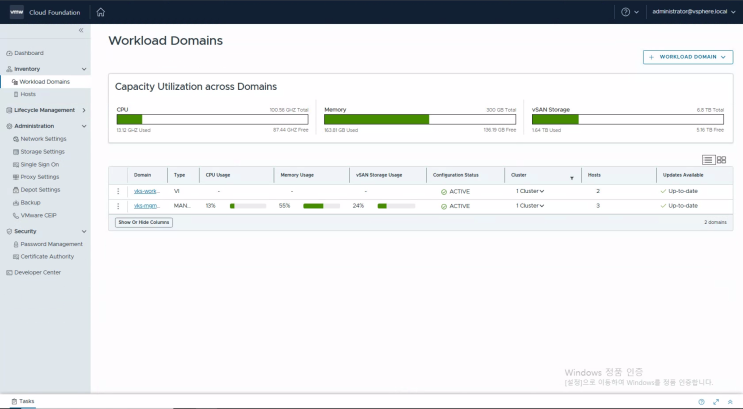This screenshot has height=409, width=743.
Task: Go to Dashboard in sidebar
Action: 25,53
